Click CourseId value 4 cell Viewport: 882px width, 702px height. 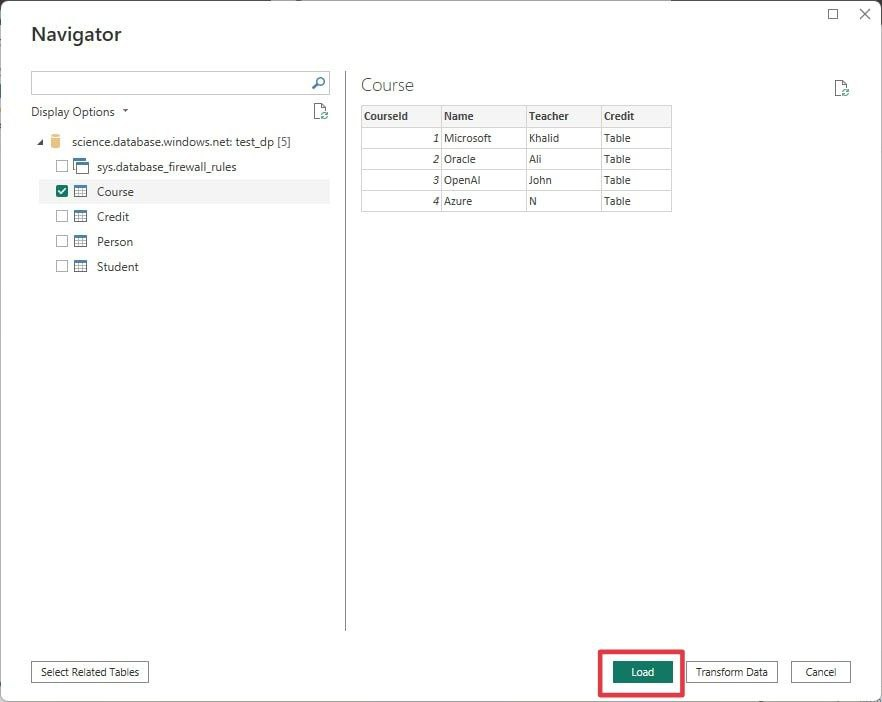401,201
